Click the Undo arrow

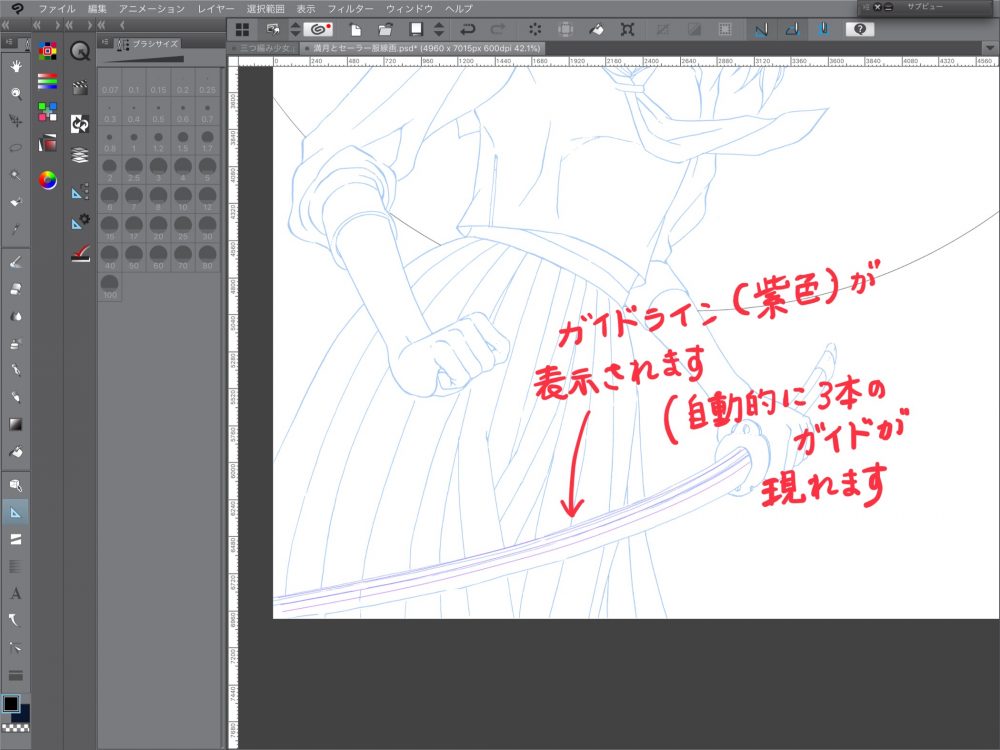467,29
